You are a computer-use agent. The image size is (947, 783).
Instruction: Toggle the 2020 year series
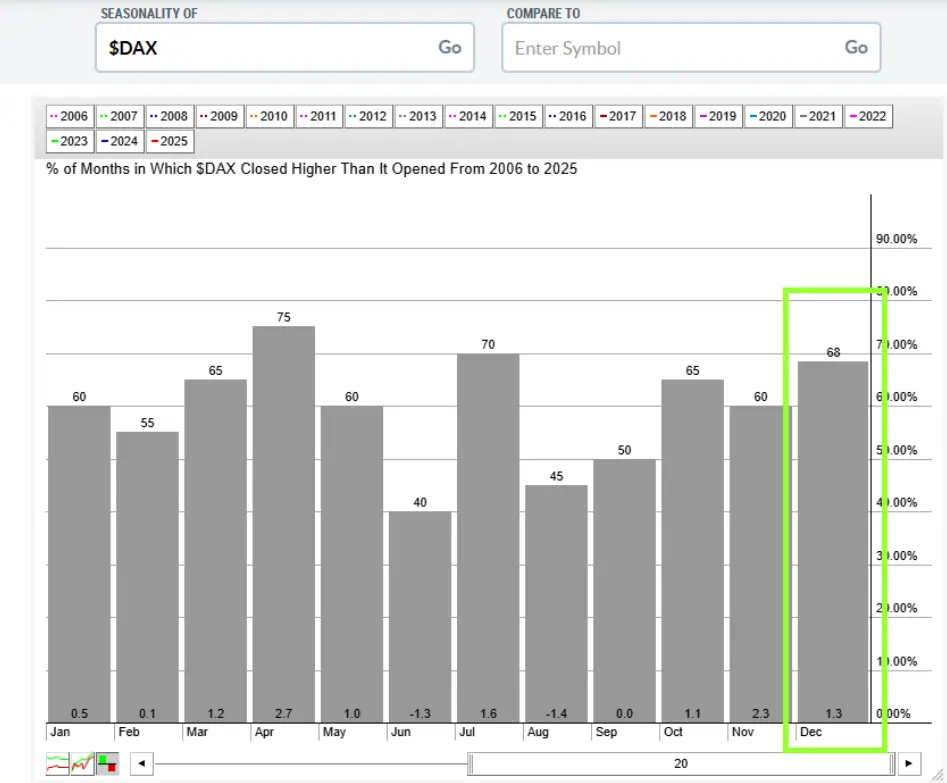click(x=768, y=116)
